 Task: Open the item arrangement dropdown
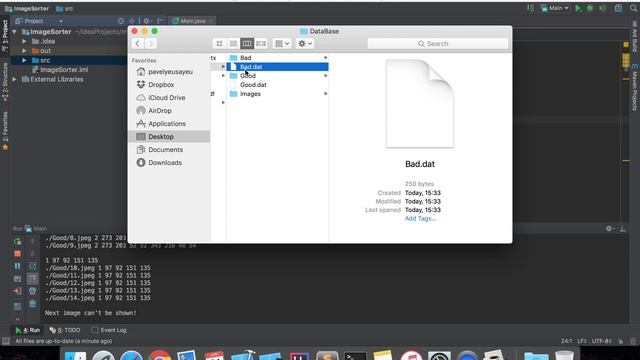click(282, 44)
